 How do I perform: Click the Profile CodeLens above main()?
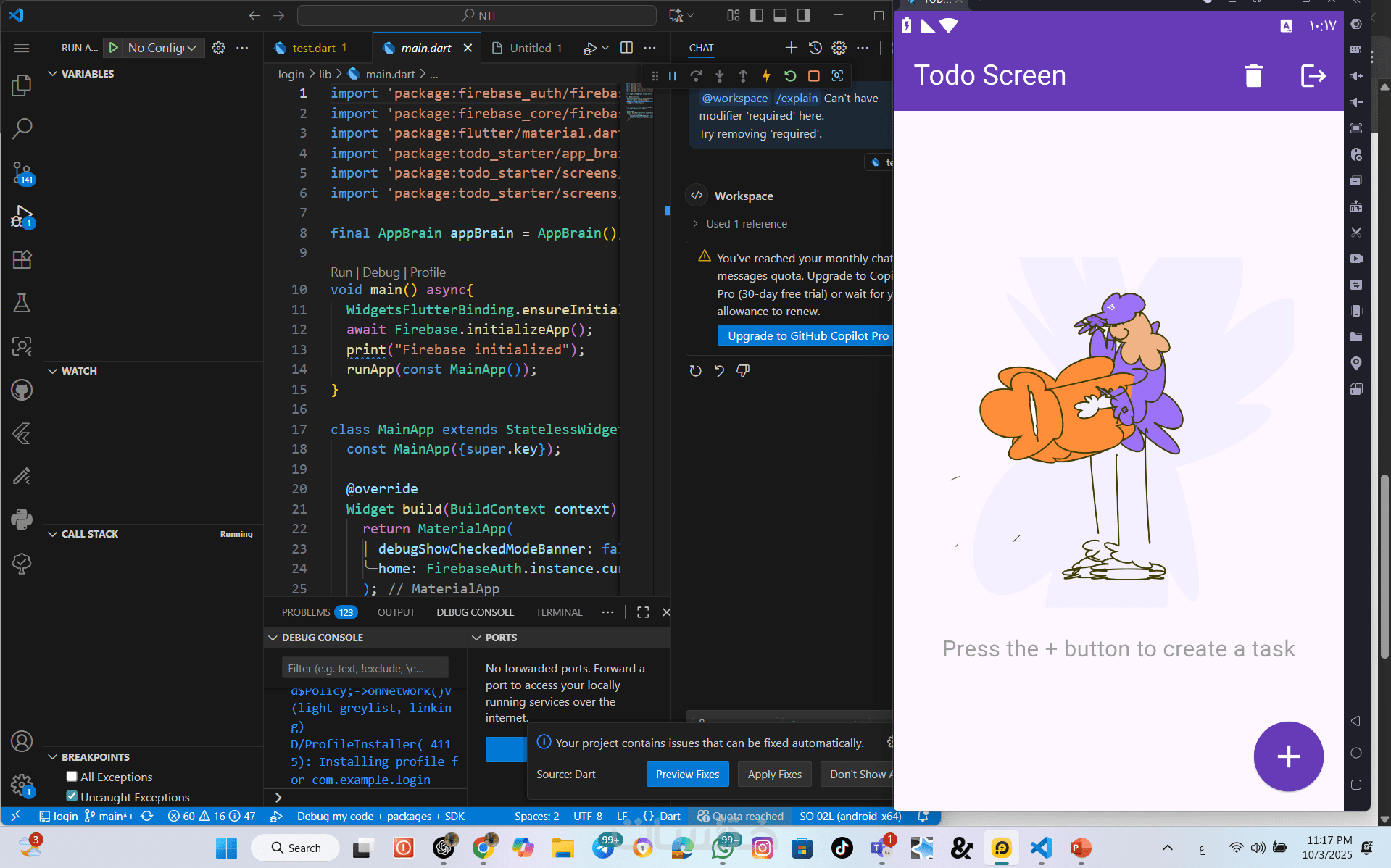pyautogui.click(x=428, y=272)
